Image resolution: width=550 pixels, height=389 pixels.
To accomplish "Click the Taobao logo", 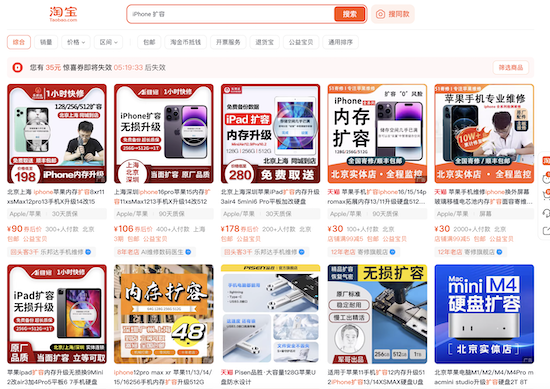I will [63, 14].
